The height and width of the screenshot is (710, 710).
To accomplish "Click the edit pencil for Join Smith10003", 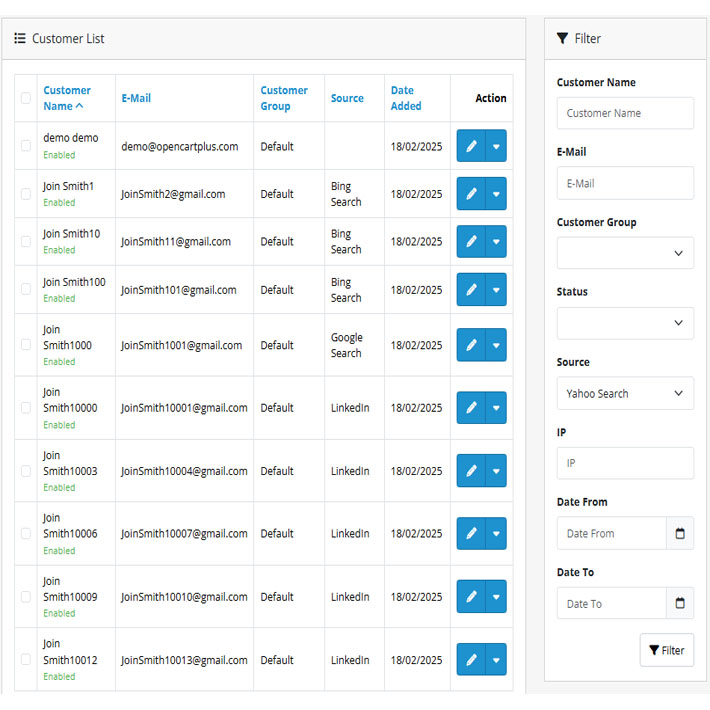I will [471, 471].
